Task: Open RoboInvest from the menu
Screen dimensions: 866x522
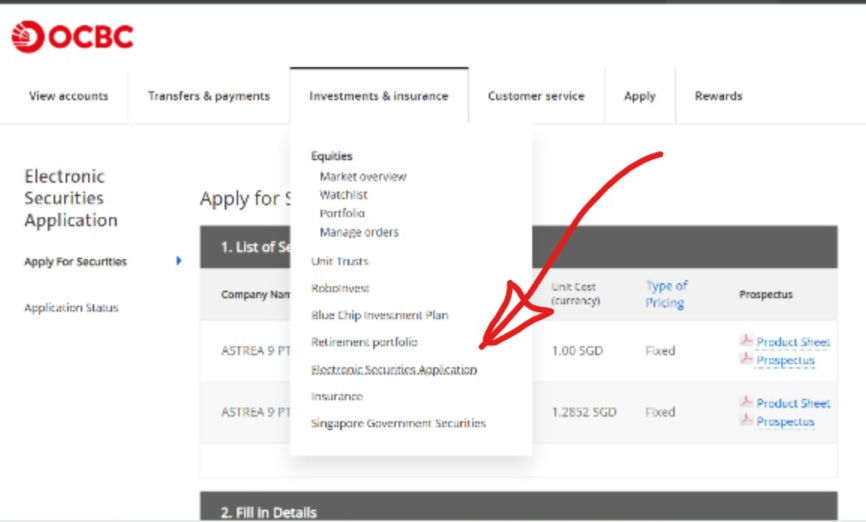Action: click(340, 288)
